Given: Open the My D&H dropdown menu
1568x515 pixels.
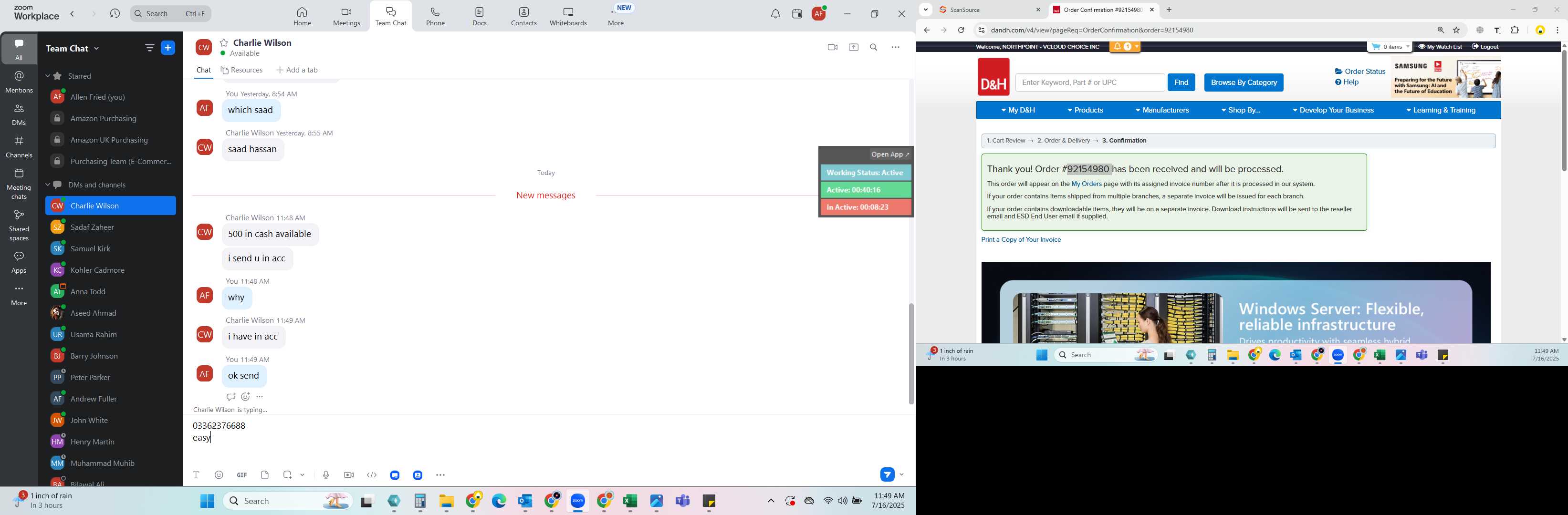Looking at the screenshot, I should point(1018,111).
